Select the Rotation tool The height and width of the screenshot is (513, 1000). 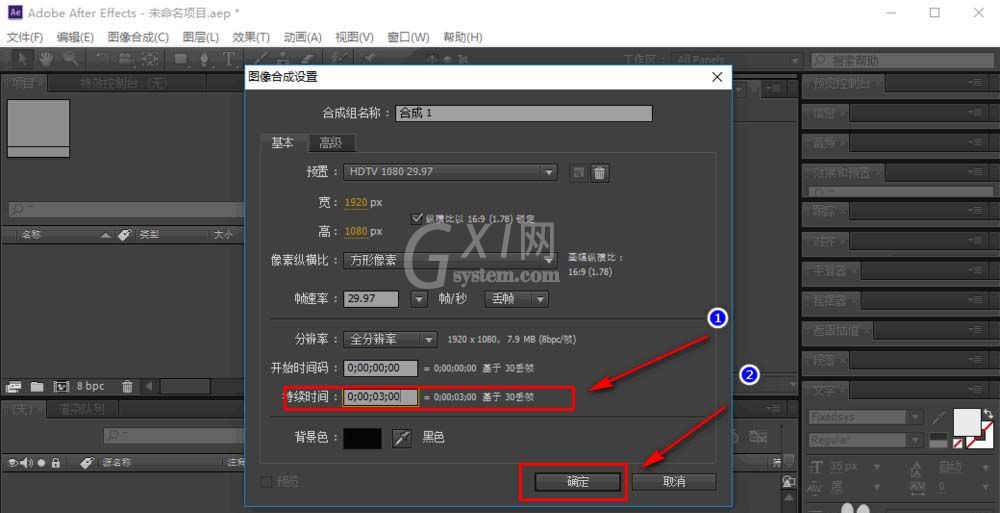(x=102, y=59)
